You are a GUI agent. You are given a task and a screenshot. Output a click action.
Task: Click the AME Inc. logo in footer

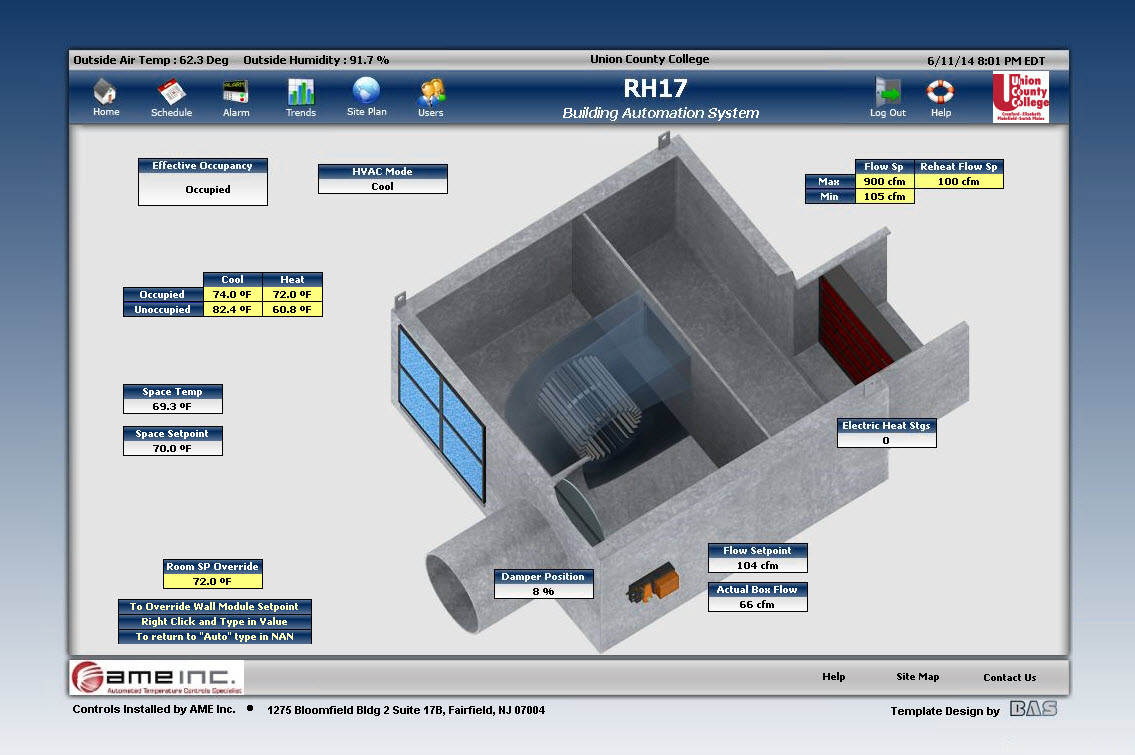[156, 677]
